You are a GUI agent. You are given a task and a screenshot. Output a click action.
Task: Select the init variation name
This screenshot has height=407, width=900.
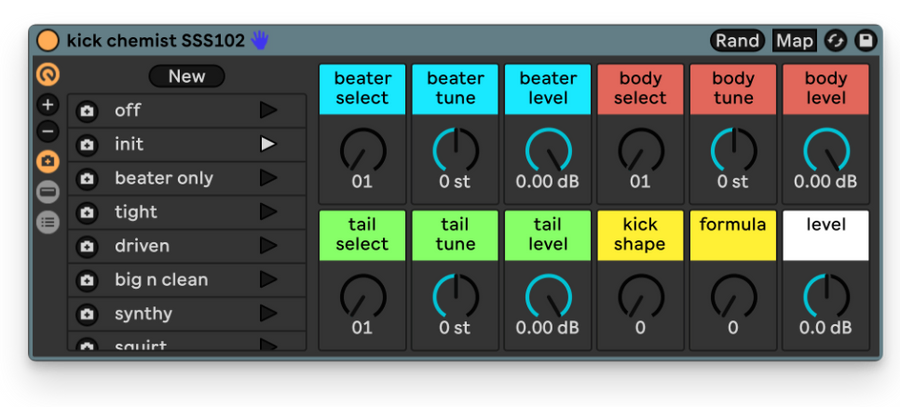[x=129, y=144]
